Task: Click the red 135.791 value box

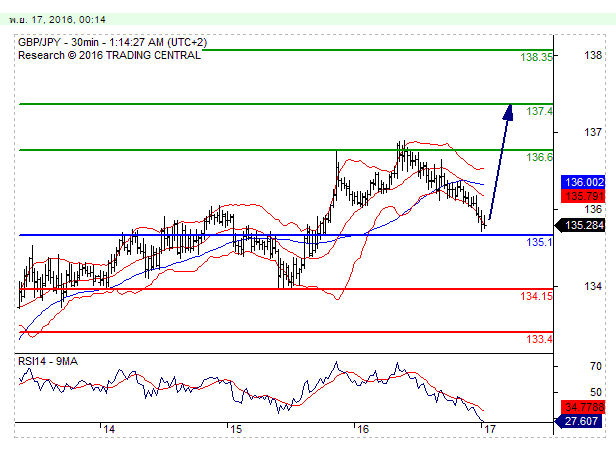Action: tap(583, 196)
